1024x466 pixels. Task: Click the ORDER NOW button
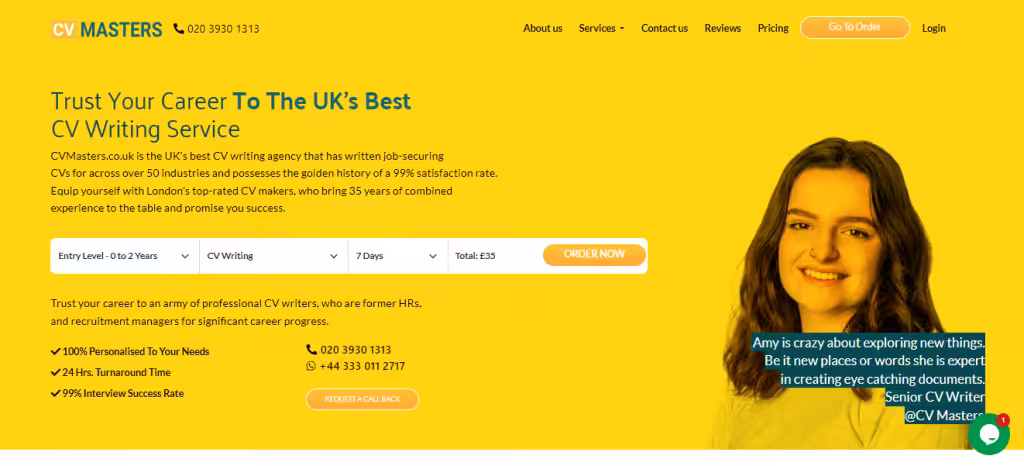[x=594, y=255]
